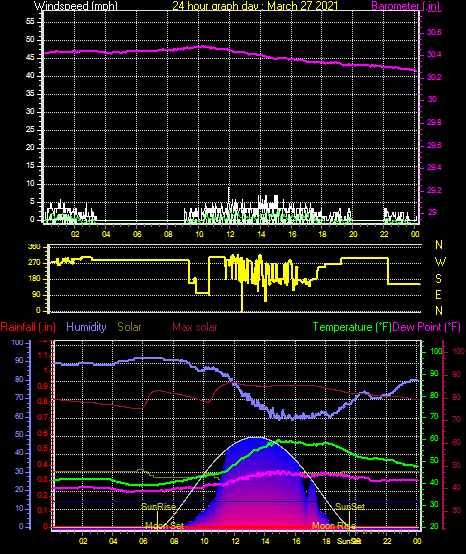Click 29.4 on the barometer axis
The image size is (466, 554).
coord(434,167)
